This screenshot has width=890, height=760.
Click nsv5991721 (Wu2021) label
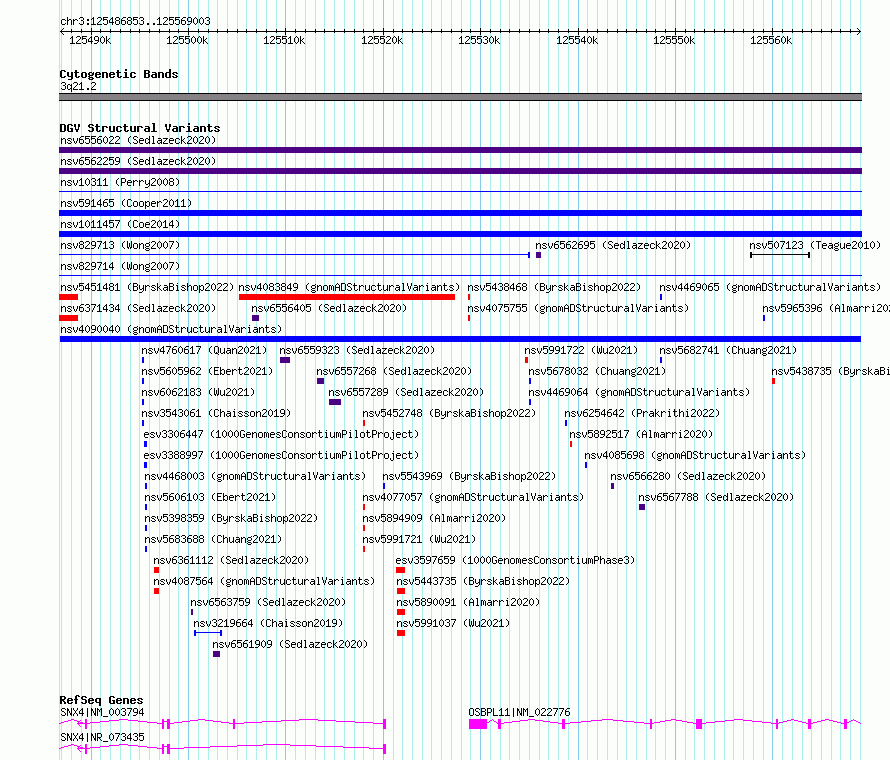coord(419,539)
